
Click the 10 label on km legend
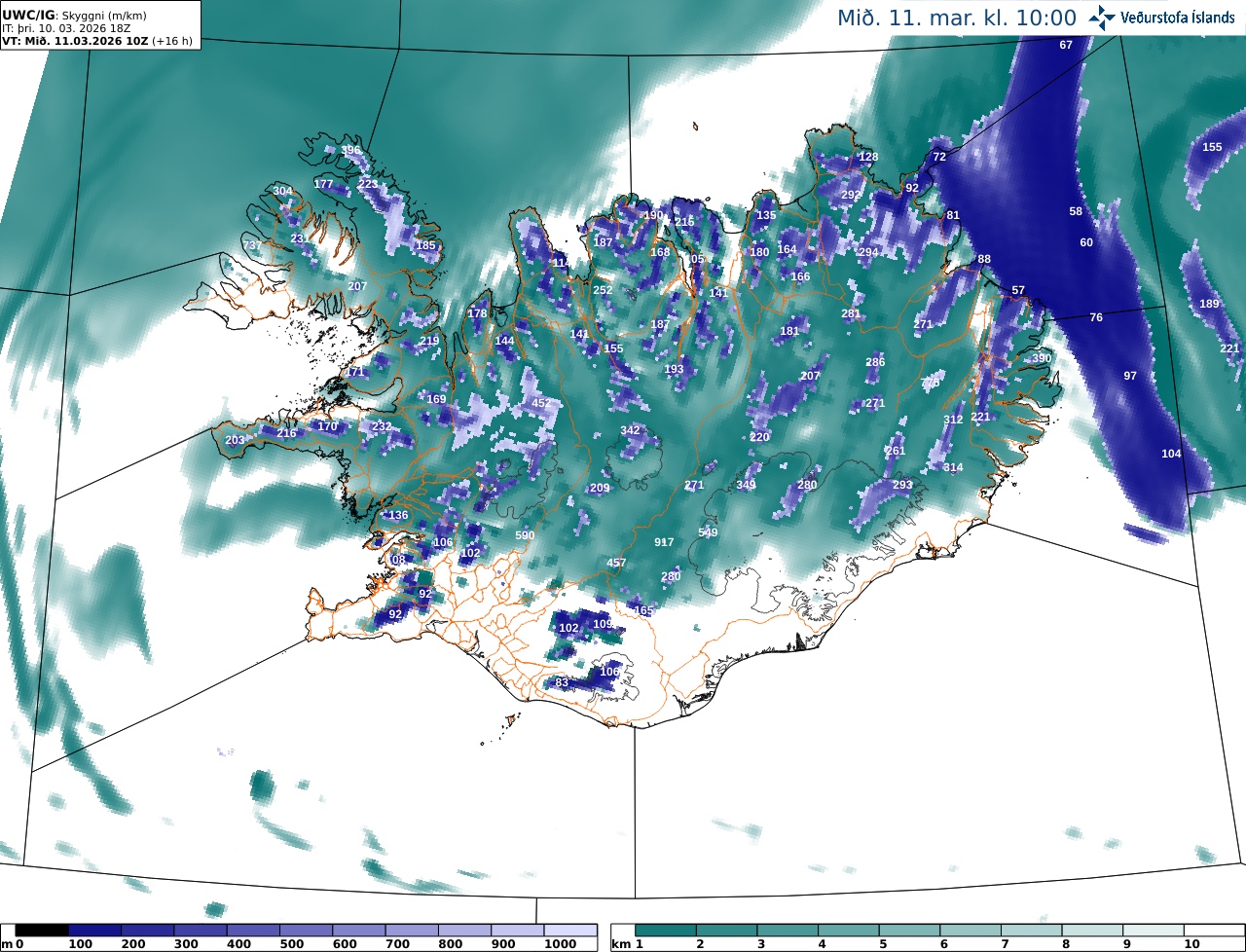[1191, 945]
